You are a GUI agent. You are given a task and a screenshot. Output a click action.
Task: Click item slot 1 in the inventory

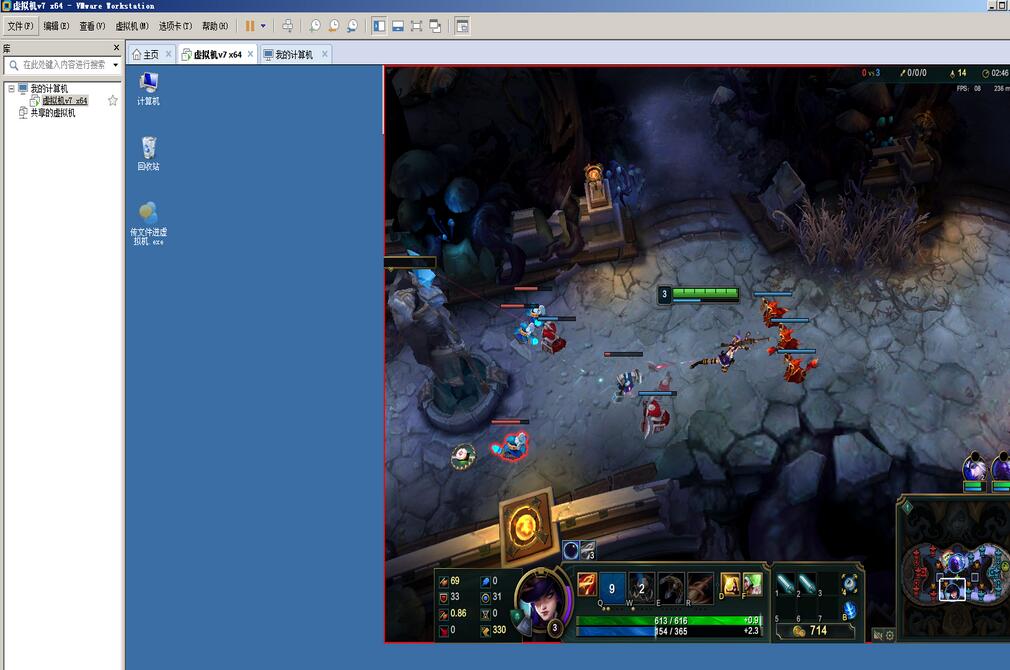[786, 584]
